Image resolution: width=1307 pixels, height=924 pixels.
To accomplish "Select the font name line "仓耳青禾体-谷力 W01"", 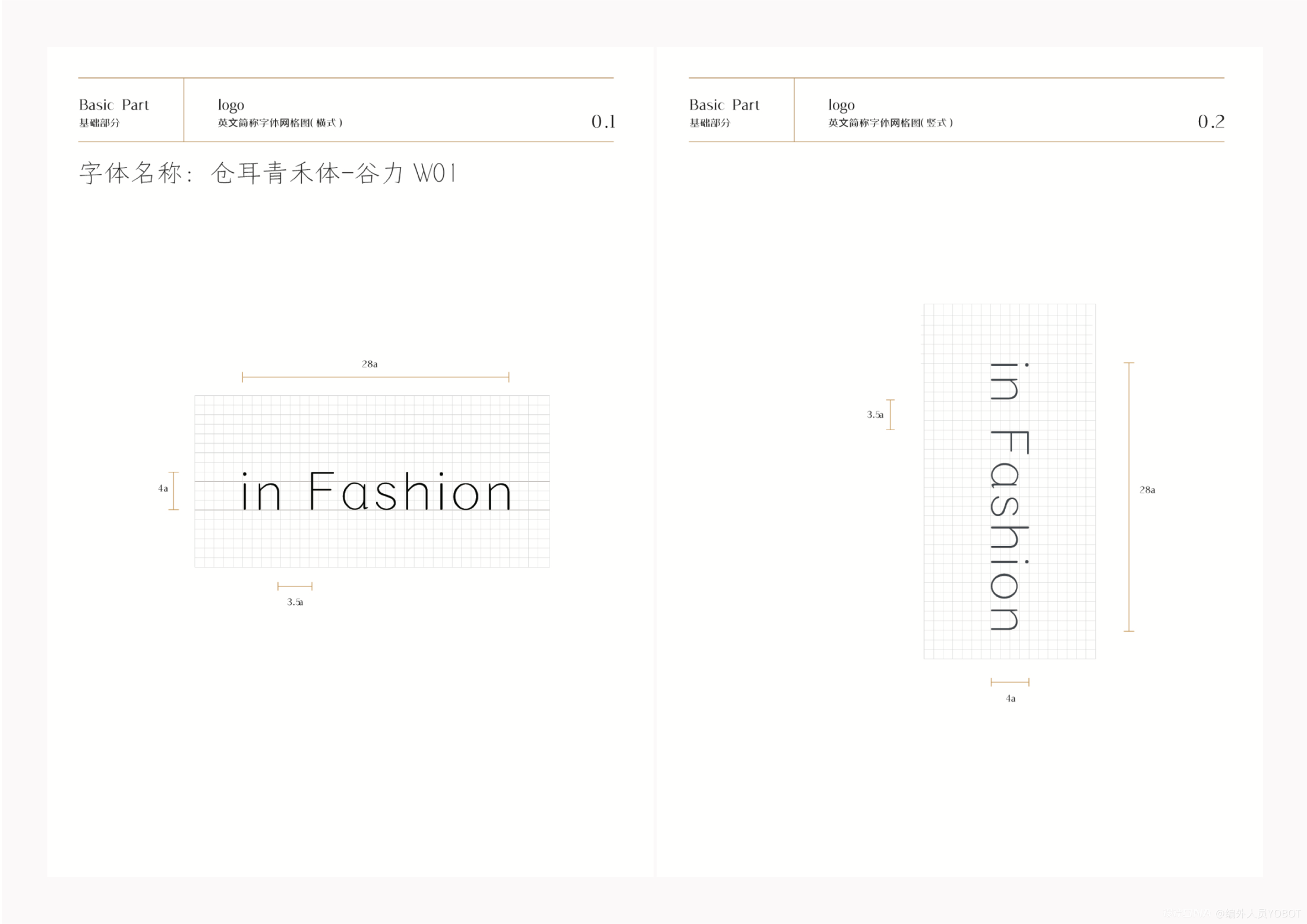I will 333,173.
